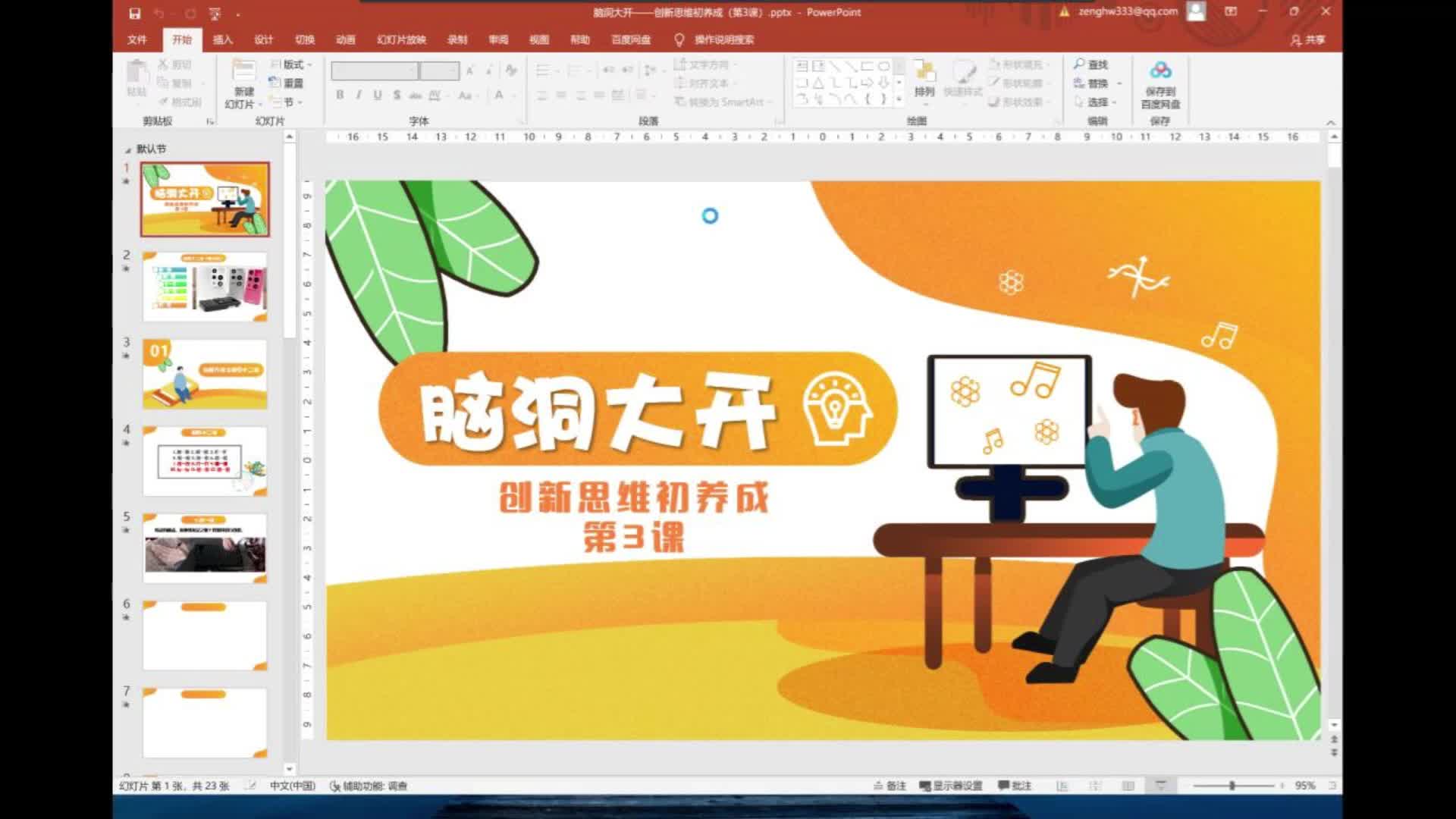The image size is (1456, 819).
Task: Toggle Comments (批注) pane in status bar
Action: (1015, 786)
